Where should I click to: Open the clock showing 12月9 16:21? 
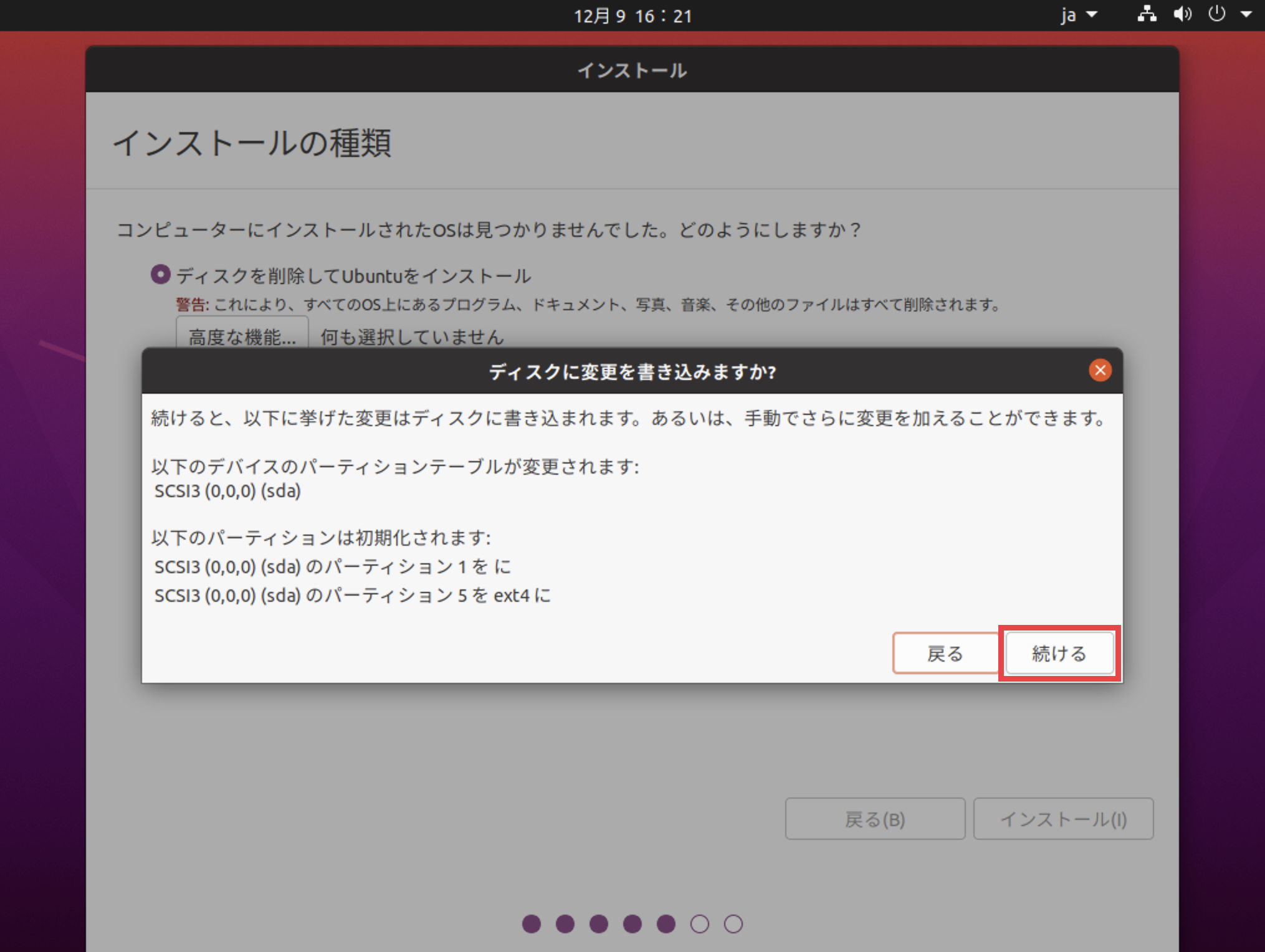point(632,16)
